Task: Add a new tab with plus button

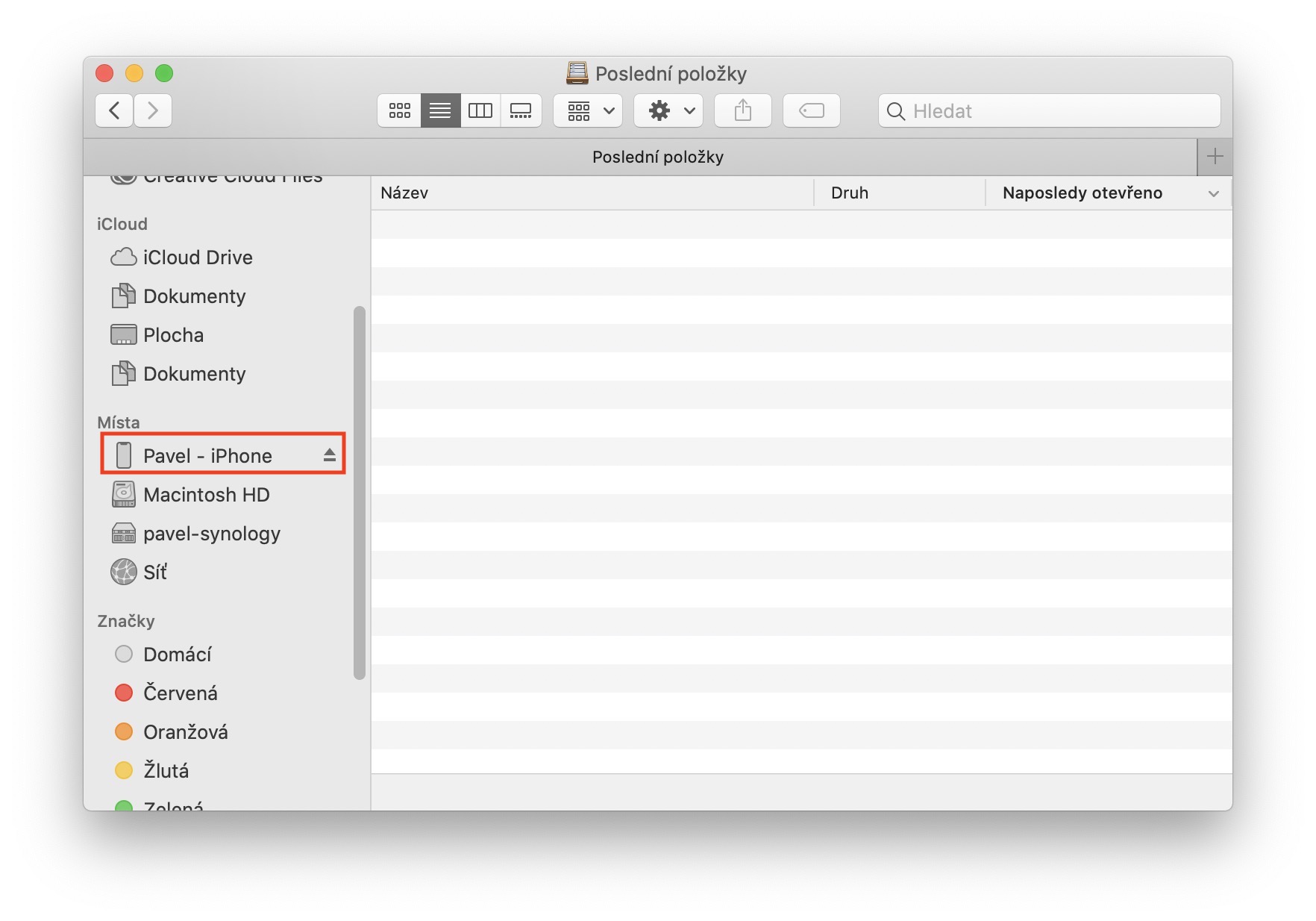Action: pyautogui.click(x=1215, y=157)
